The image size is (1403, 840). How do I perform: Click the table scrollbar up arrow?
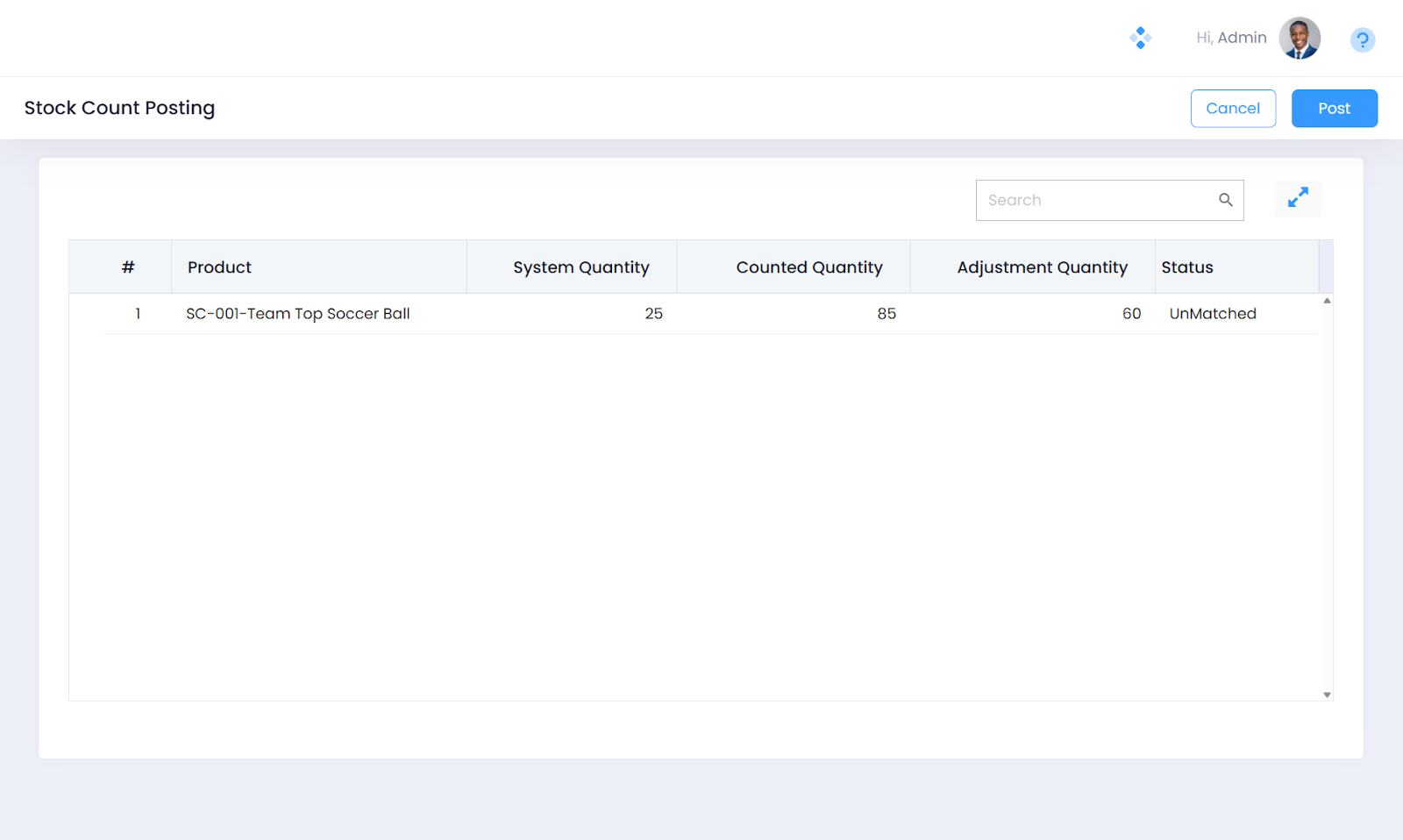tap(1327, 301)
